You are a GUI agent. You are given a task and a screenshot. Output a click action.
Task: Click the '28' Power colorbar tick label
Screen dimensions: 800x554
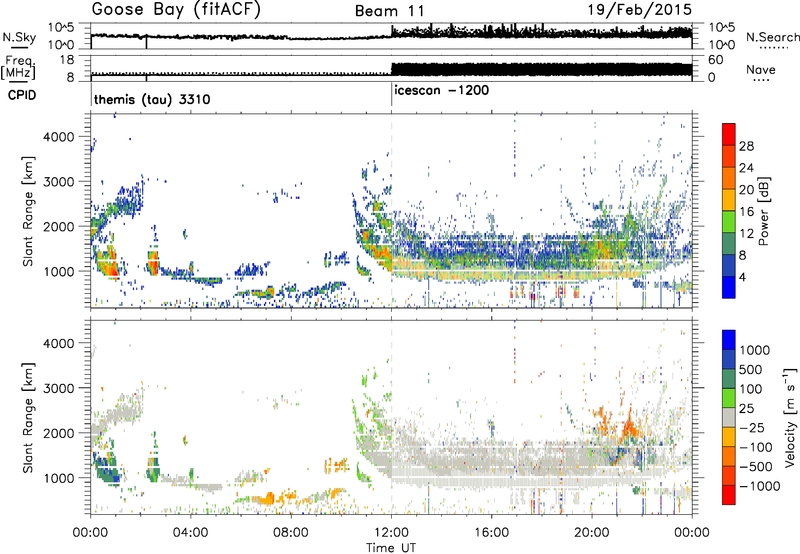746,146
